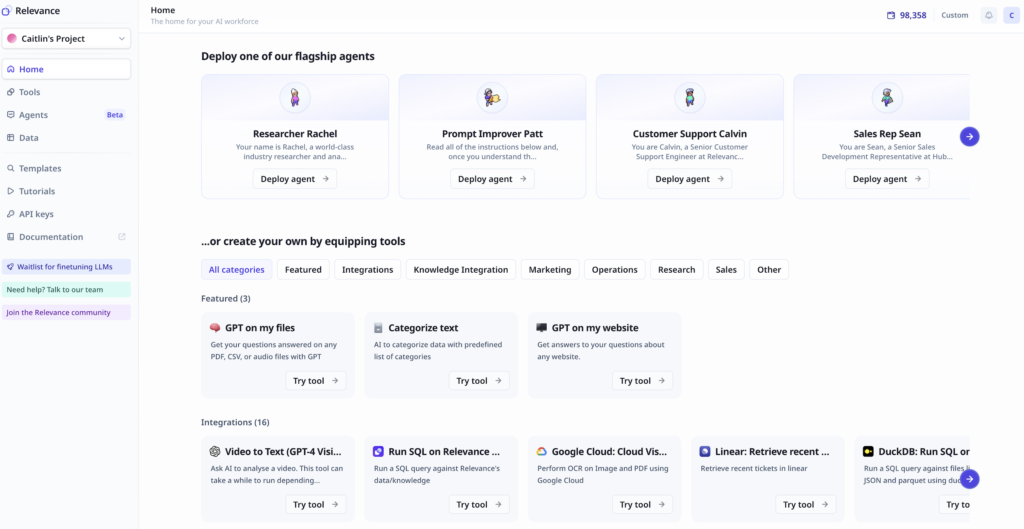
Task: Click the credits balance 98,358
Action: click(906, 15)
